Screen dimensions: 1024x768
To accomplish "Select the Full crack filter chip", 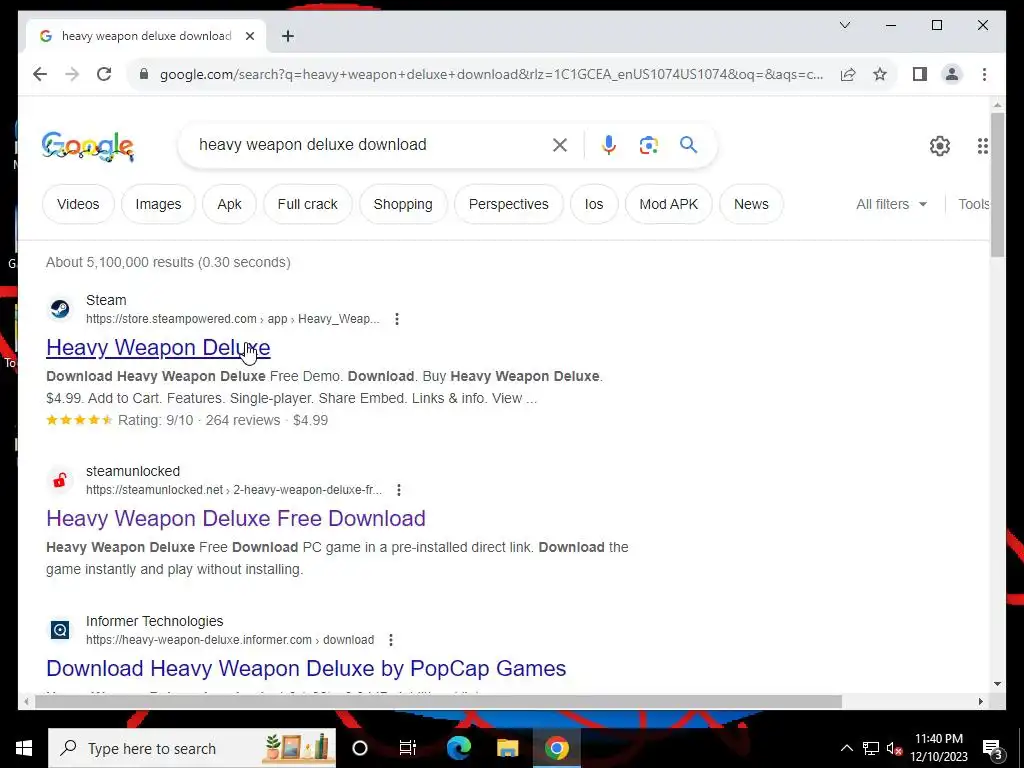I will 308,204.
